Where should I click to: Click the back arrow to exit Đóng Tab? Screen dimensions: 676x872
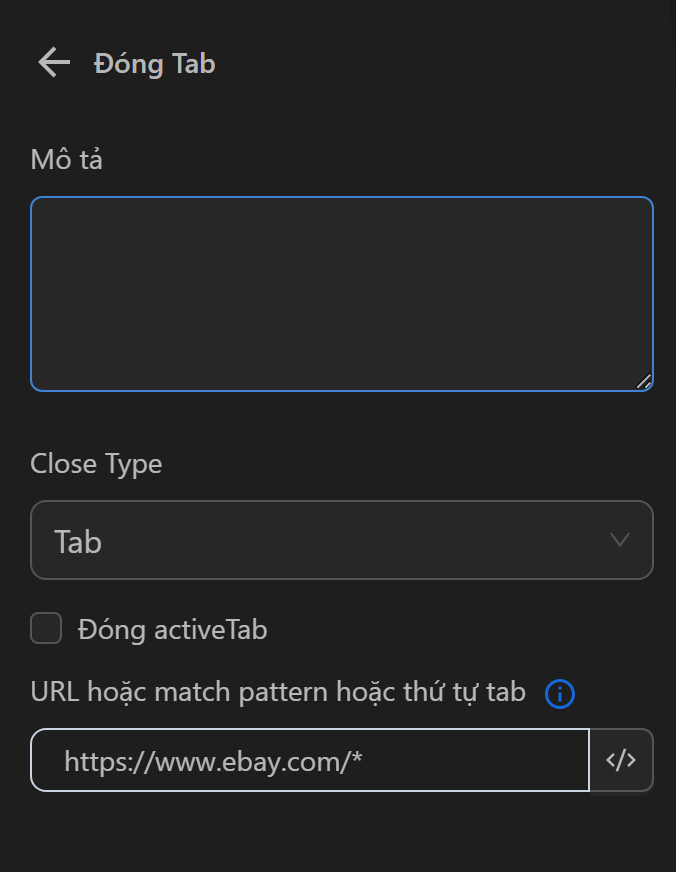(x=53, y=63)
